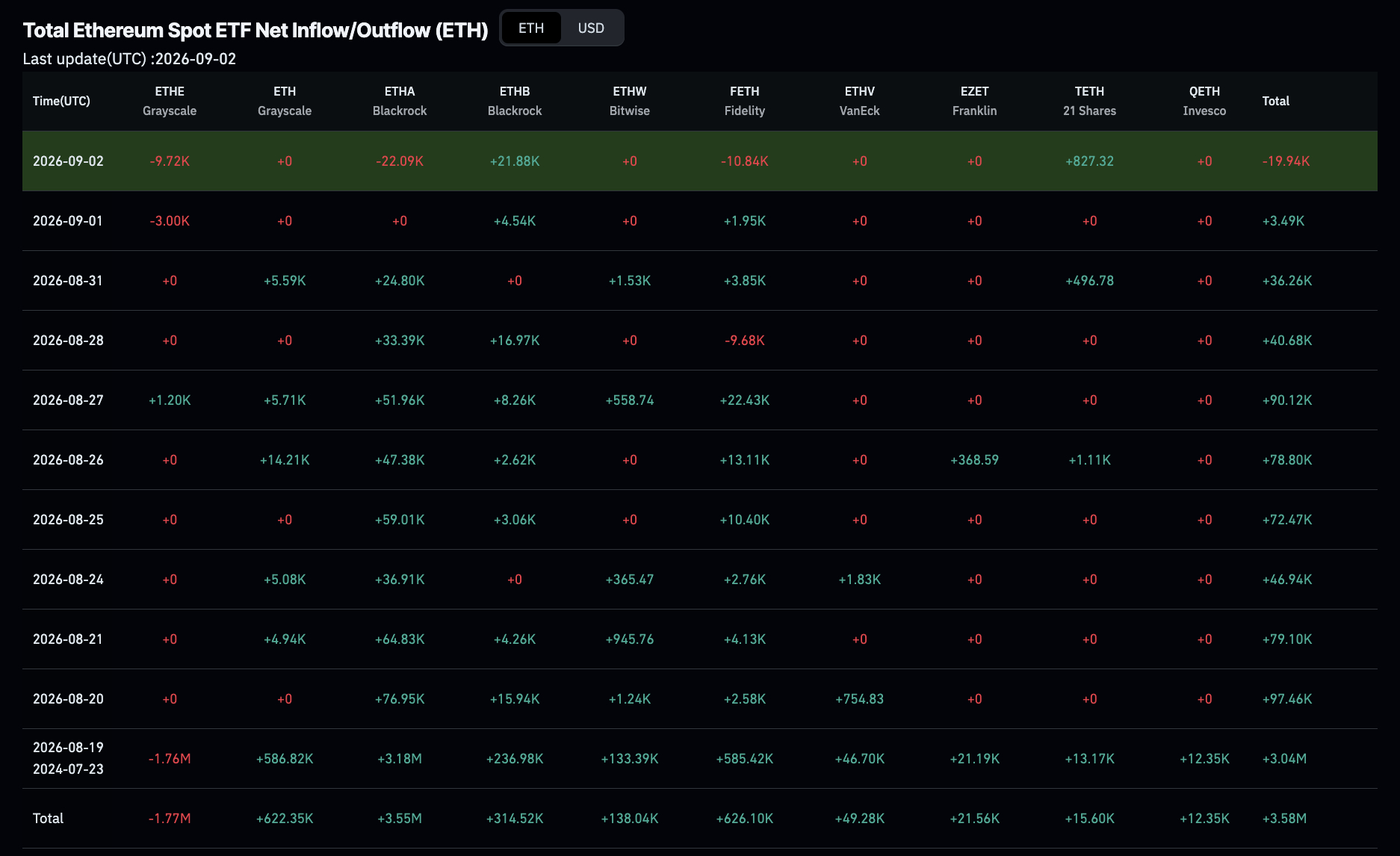
Task: Select the 2026-08-24 date cell
Action: tap(68, 580)
